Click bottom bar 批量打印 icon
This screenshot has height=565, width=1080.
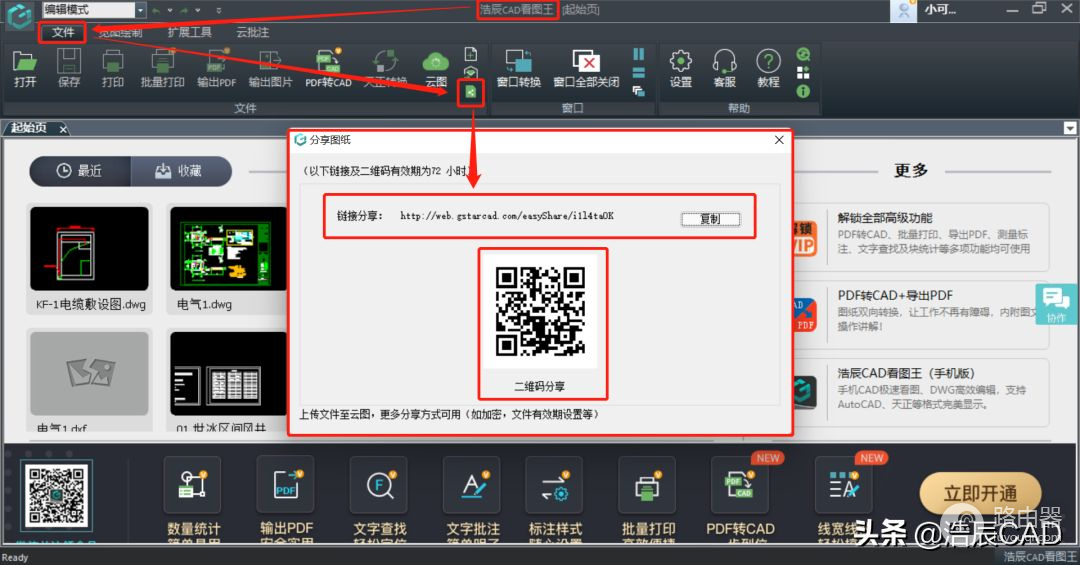[647, 485]
